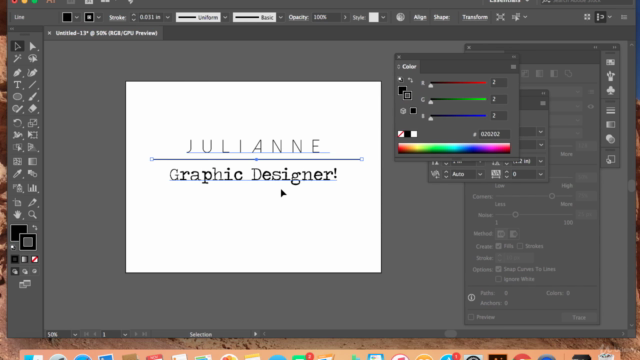
Task: Select the Rotate tool
Action: point(17,123)
